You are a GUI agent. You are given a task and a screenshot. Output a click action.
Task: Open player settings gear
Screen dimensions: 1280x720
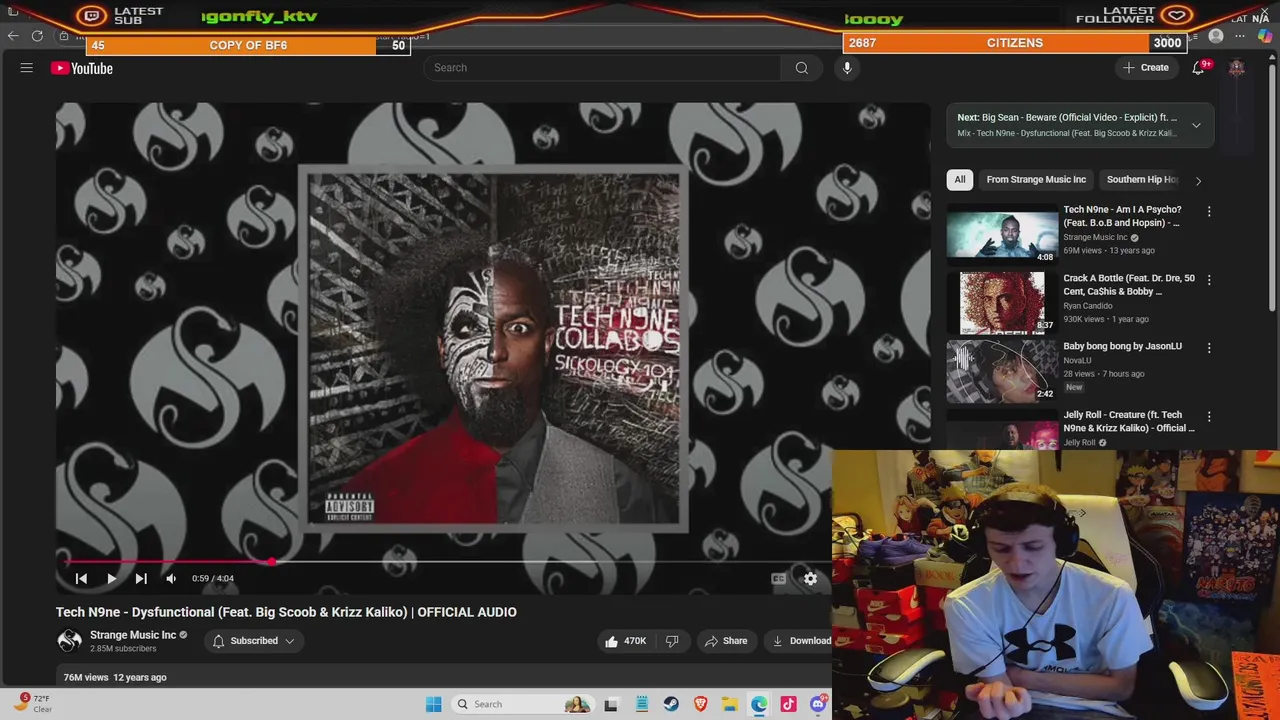coord(810,578)
